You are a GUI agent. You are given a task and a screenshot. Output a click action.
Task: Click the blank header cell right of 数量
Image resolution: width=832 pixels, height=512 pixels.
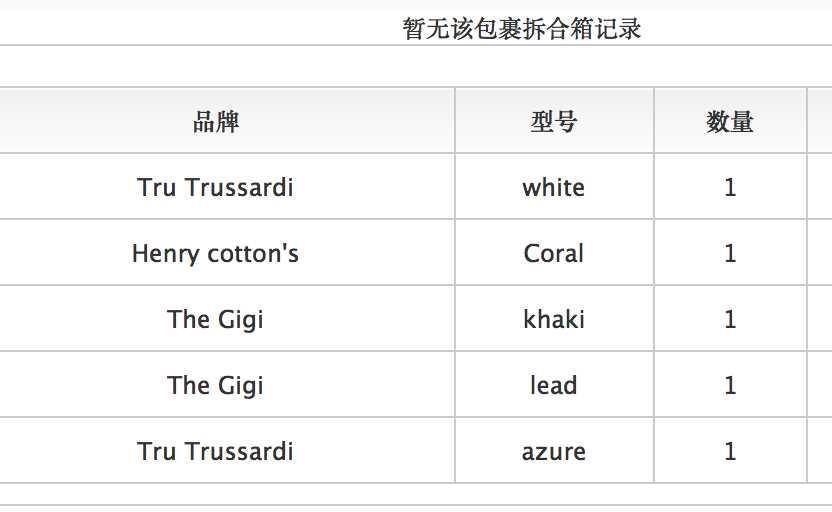[x=819, y=122]
